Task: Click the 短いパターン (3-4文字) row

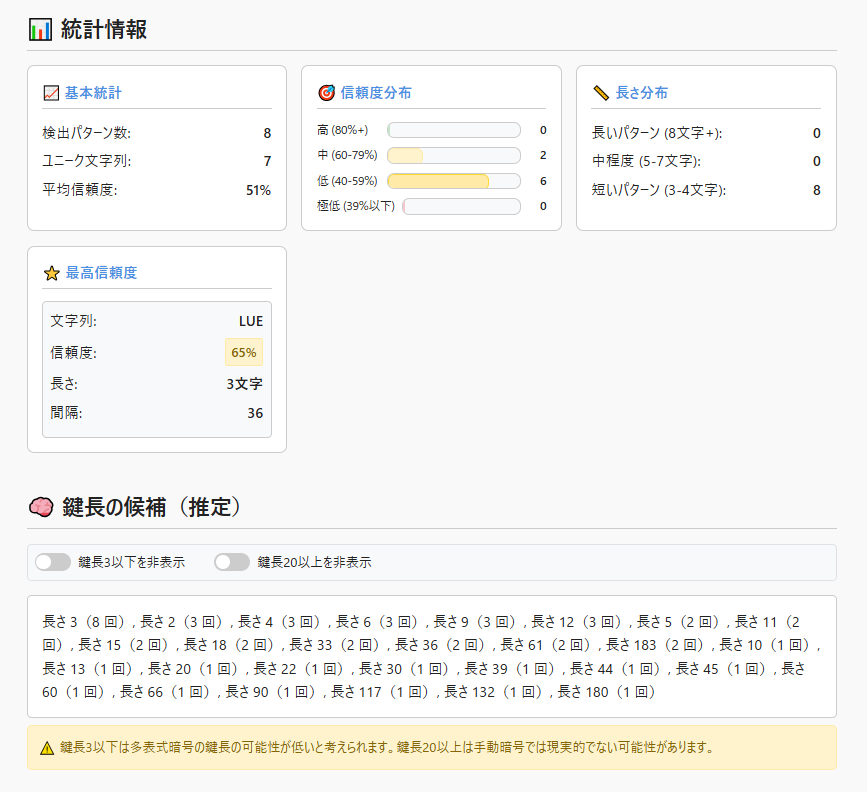Action: click(659, 190)
